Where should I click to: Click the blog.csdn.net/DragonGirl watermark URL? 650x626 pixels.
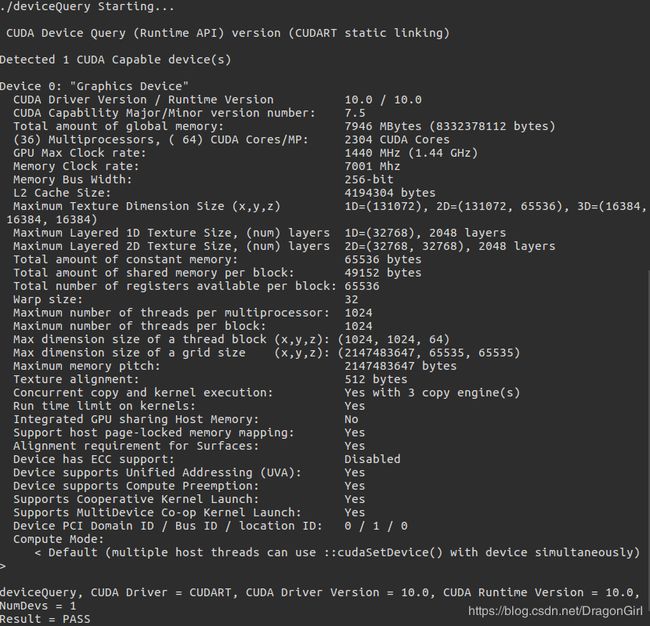point(555,611)
